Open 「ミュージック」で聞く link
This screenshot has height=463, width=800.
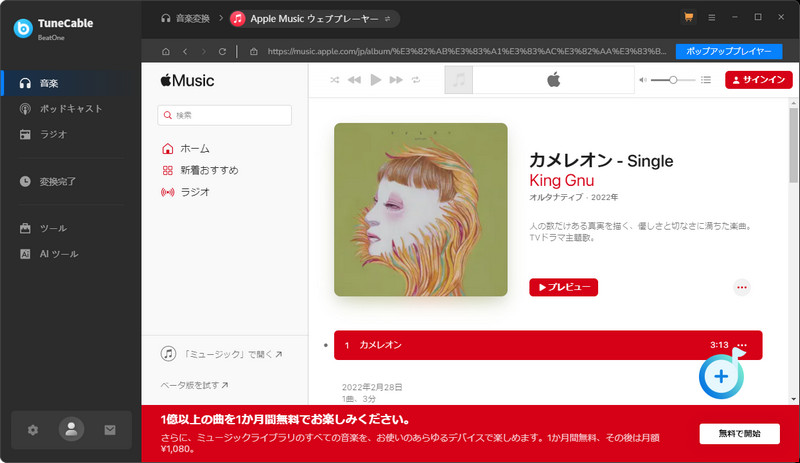221,354
